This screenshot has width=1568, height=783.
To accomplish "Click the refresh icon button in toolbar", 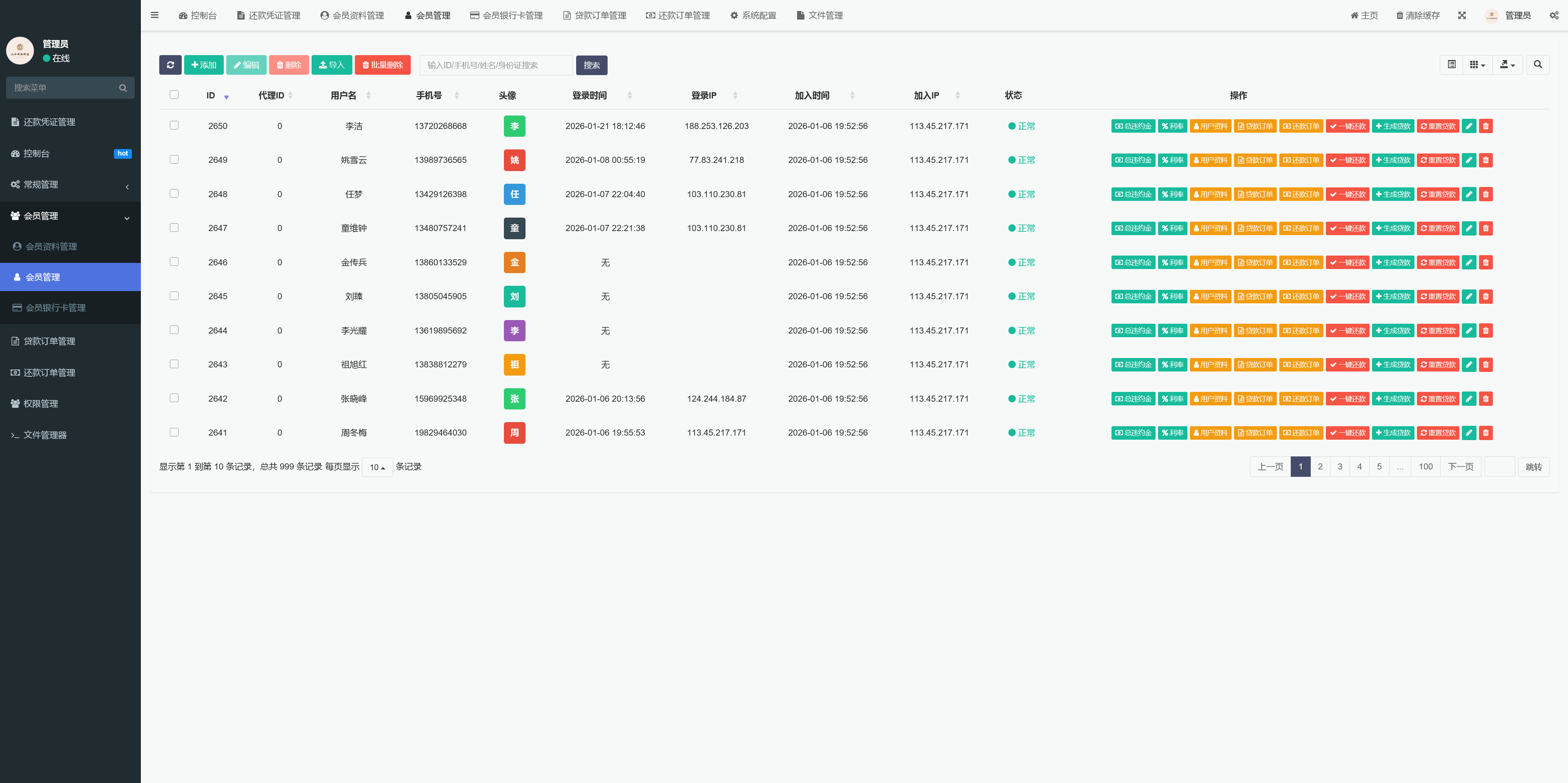I will click(170, 65).
